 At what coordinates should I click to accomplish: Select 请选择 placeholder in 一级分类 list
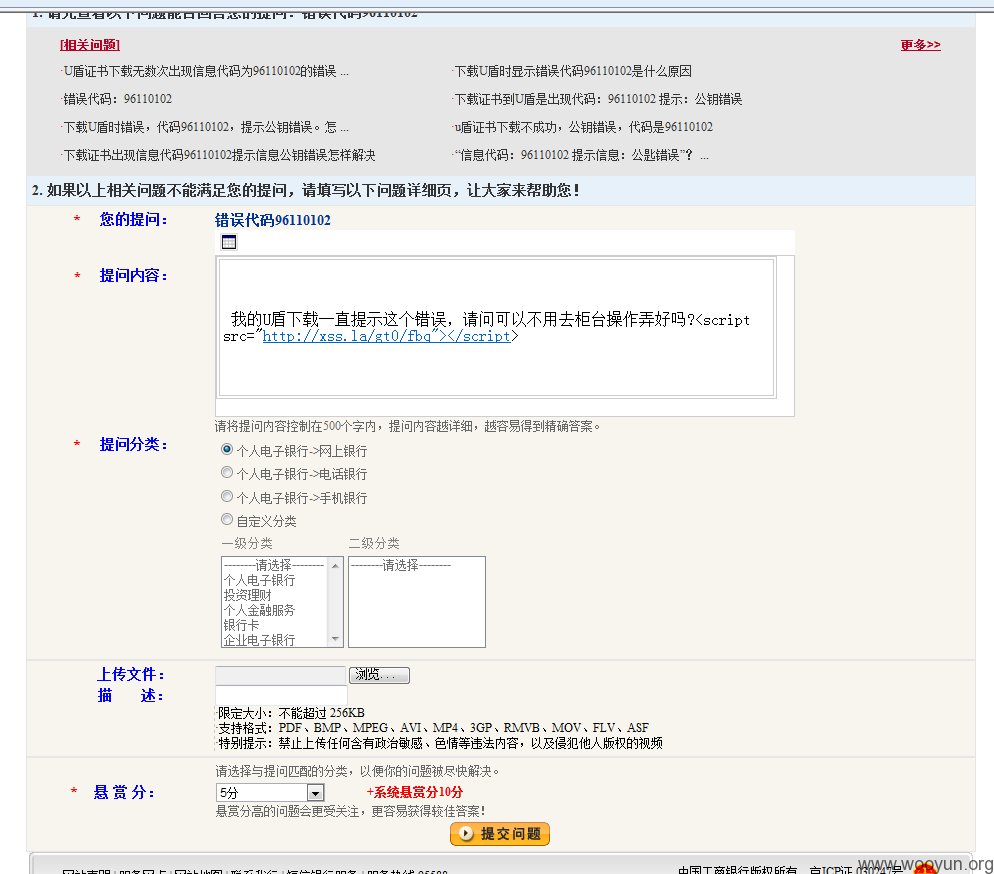(274, 565)
